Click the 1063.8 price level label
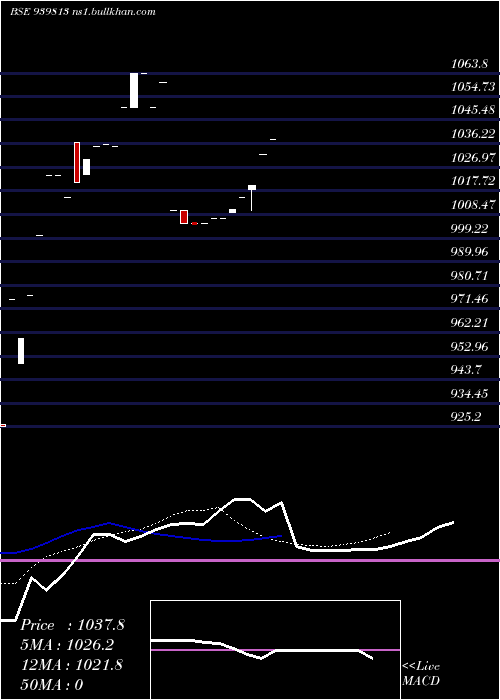Image resolution: width=500 pixels, height=700 pixels. pyautogui.click(x=469, y=63)
